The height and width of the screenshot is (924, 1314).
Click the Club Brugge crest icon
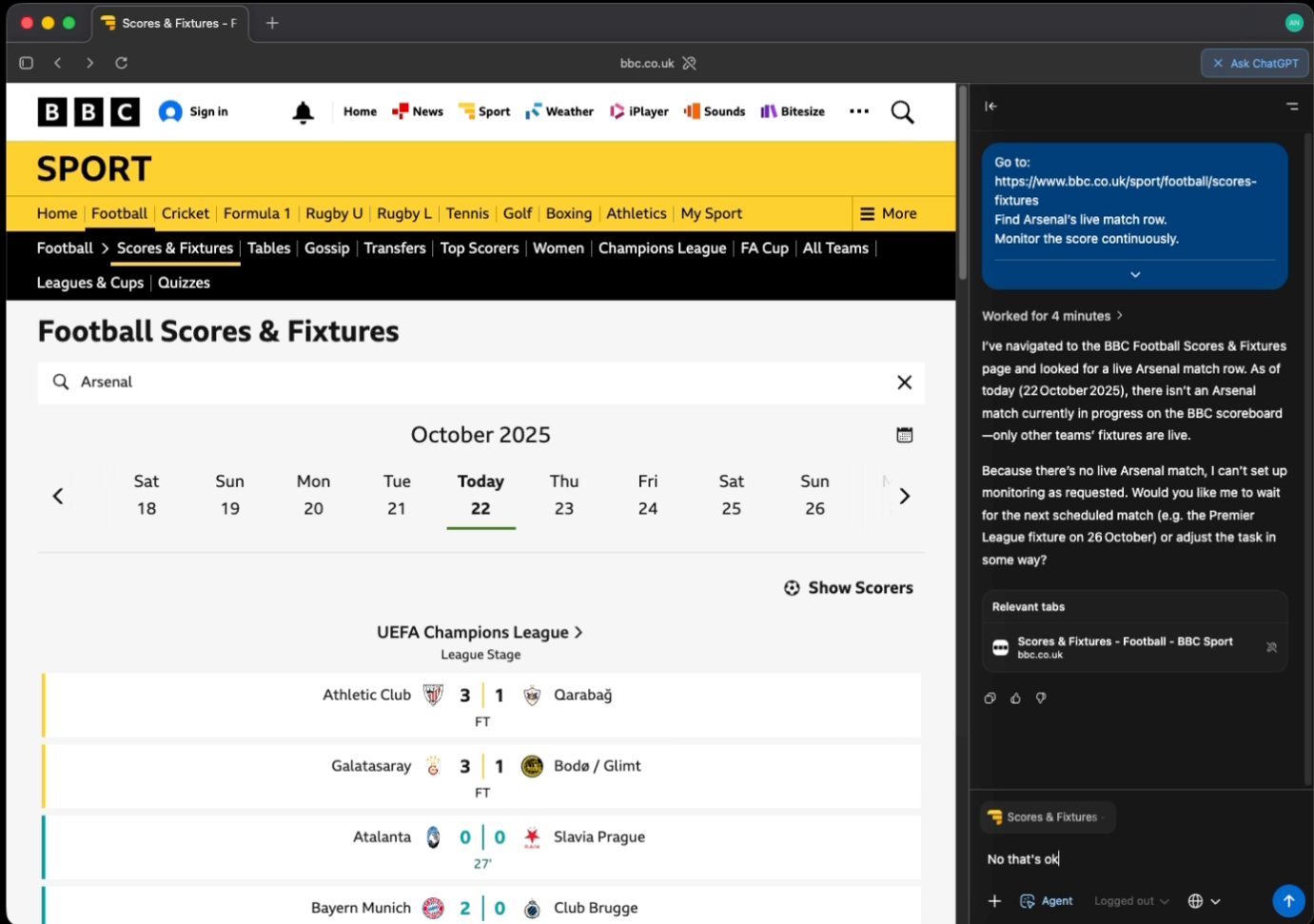[x=532, y=909]
